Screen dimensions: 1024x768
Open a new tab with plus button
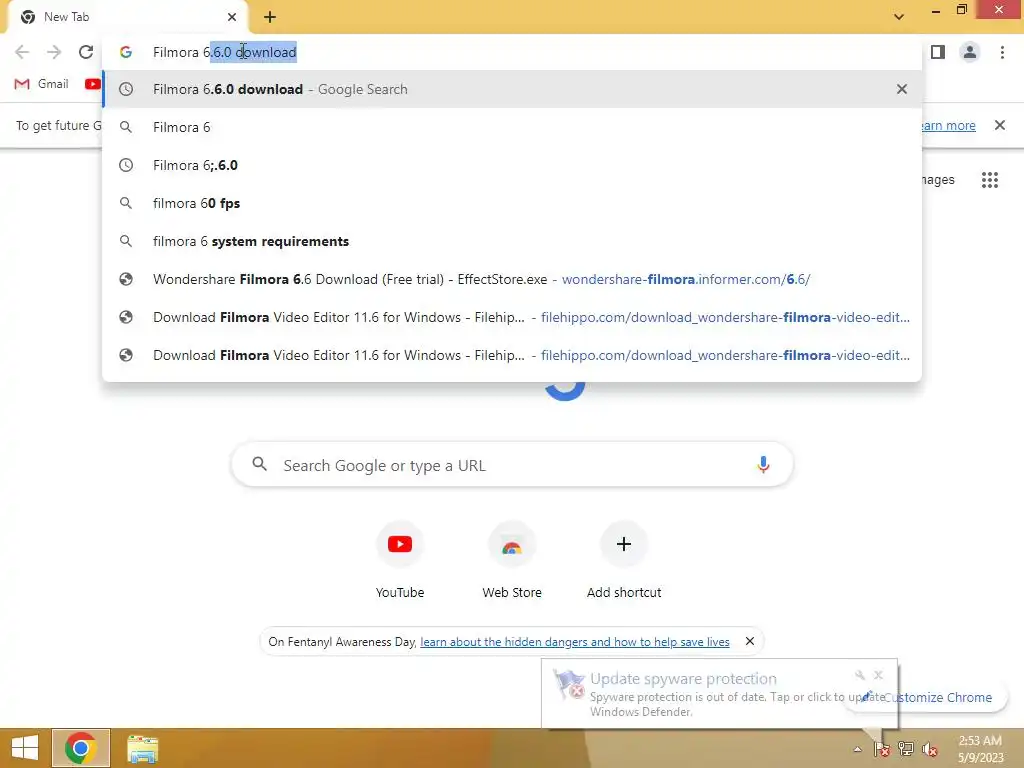[270, 17]
